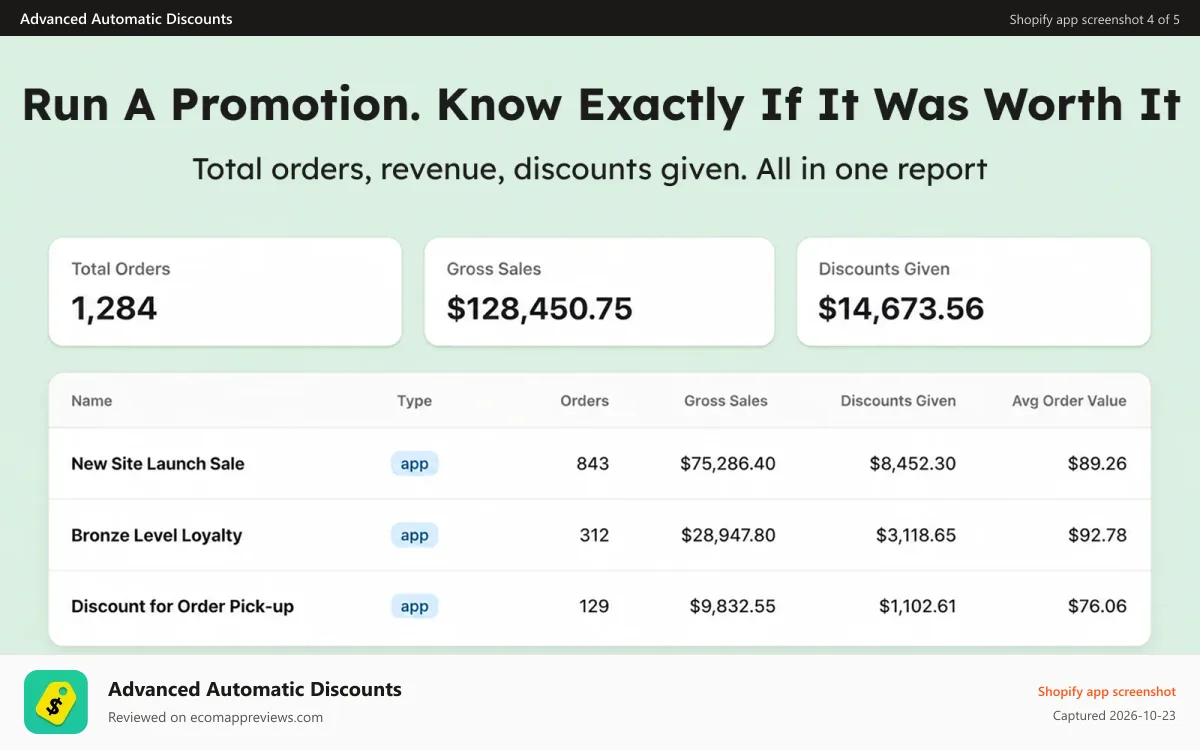
Task: Click the $3,118.65 discounts cell
Action: (x=916, y=535)
